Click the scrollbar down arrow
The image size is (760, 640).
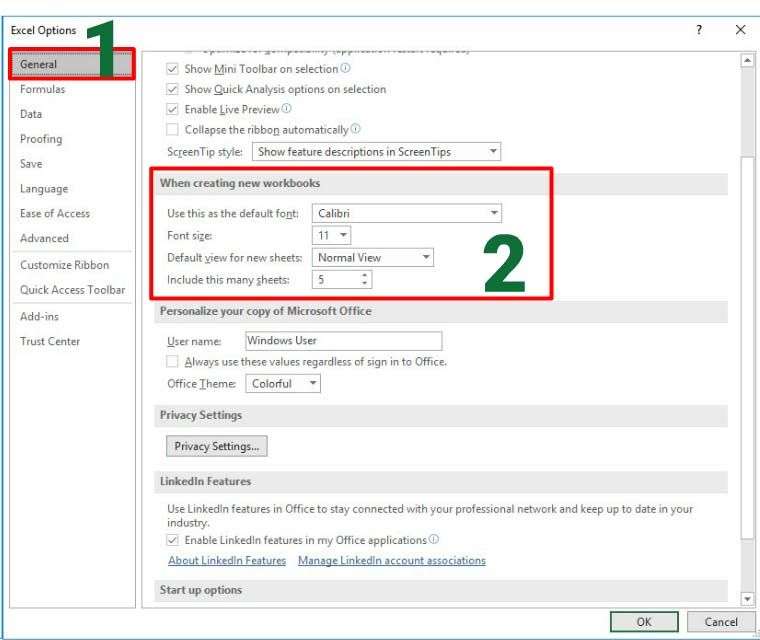pyautogui.click(x=747, y=599)
